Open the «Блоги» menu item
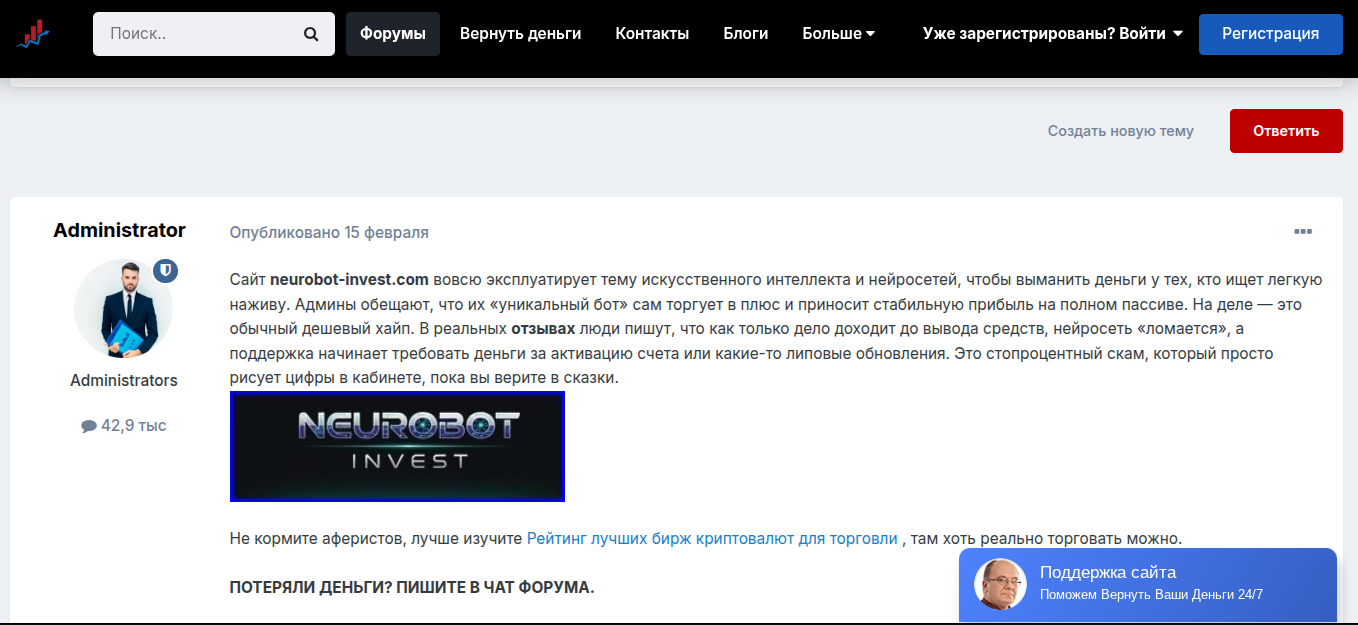The image size is (1358, 625). point(745,32)
